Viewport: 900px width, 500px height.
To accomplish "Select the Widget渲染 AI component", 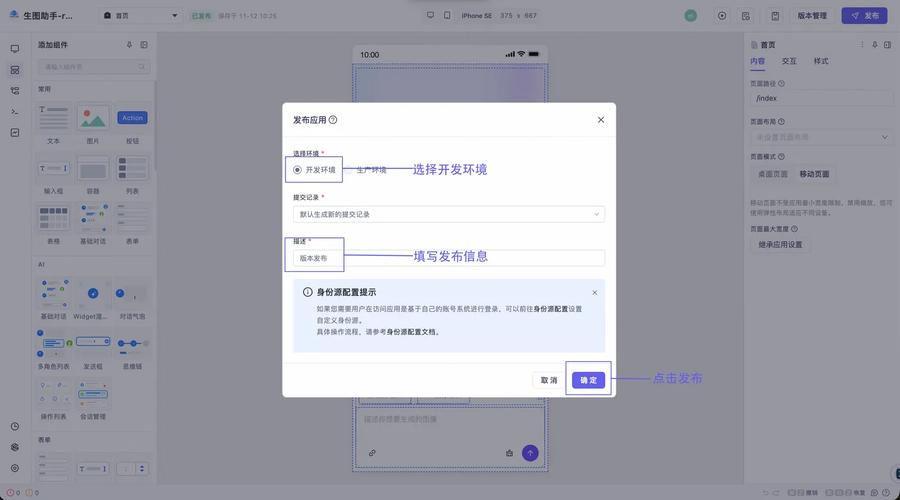I will [x=93, y=300].
